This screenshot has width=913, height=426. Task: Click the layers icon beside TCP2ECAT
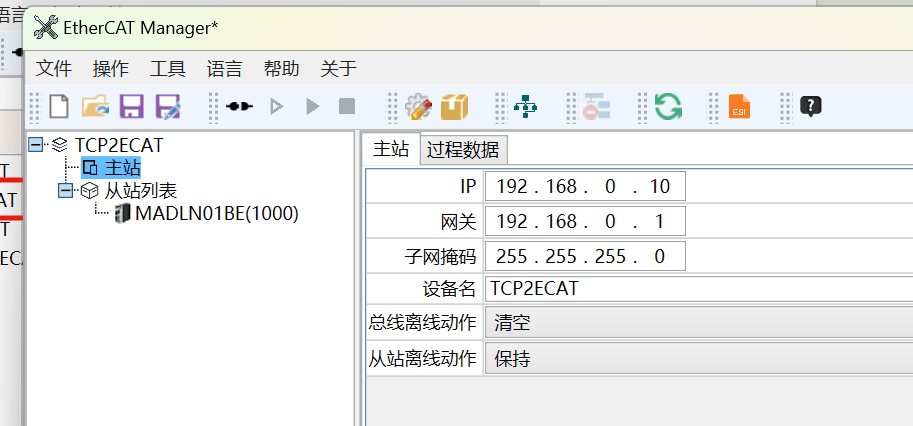point(59,144)
